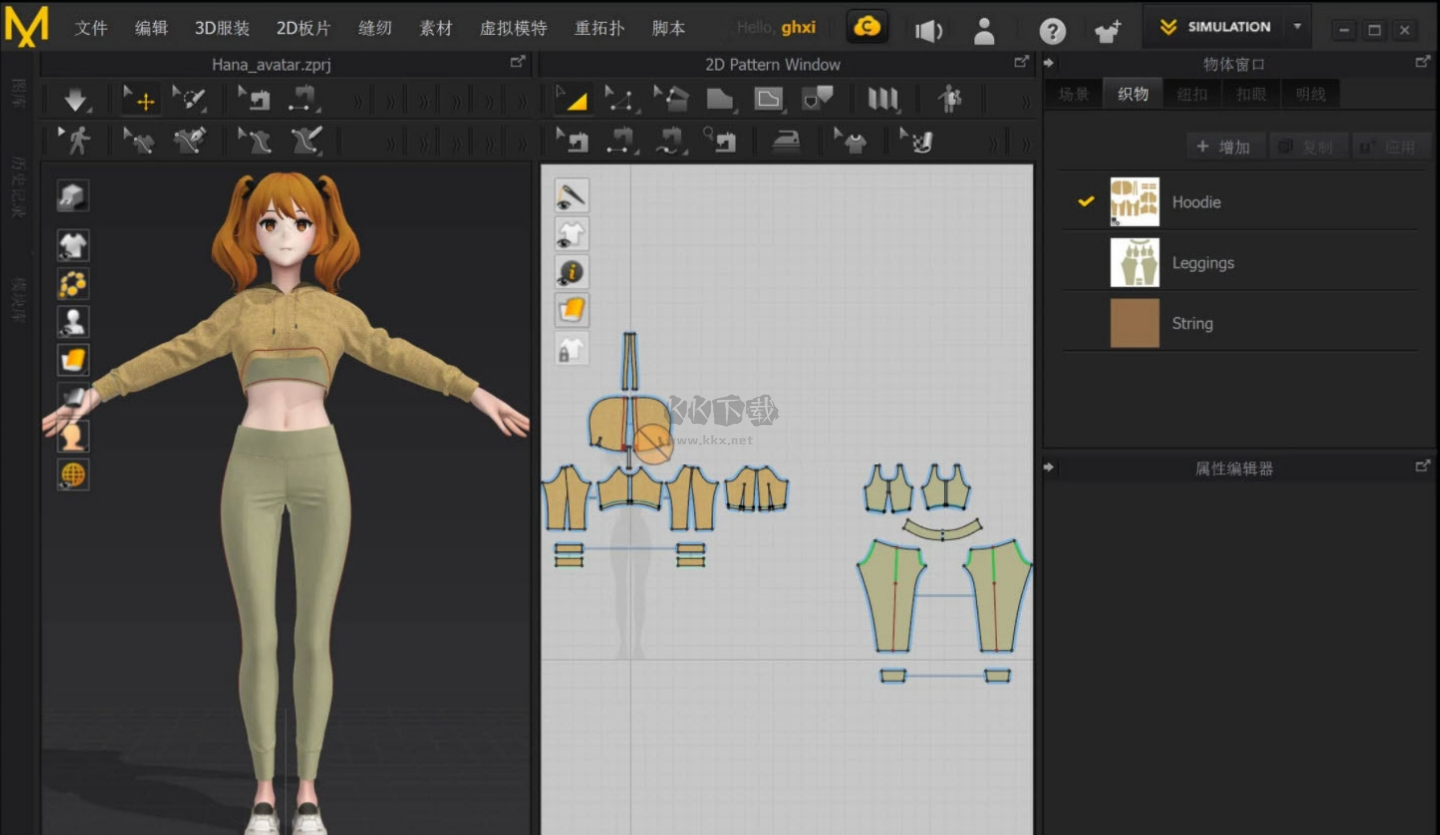Click the globe texture icon in the left sidebar
The image size is (1440, 835).
[72, 474]
